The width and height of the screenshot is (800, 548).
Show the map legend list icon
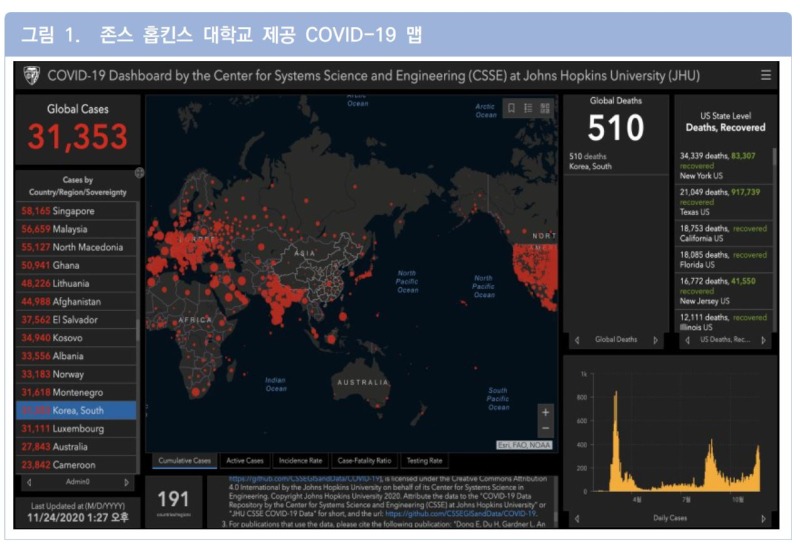point(528,108)
